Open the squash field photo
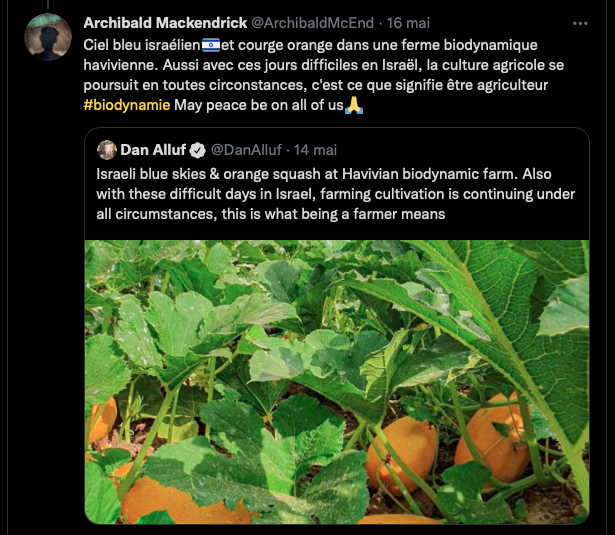Screen dimensions: 615x535 (337, 382)
